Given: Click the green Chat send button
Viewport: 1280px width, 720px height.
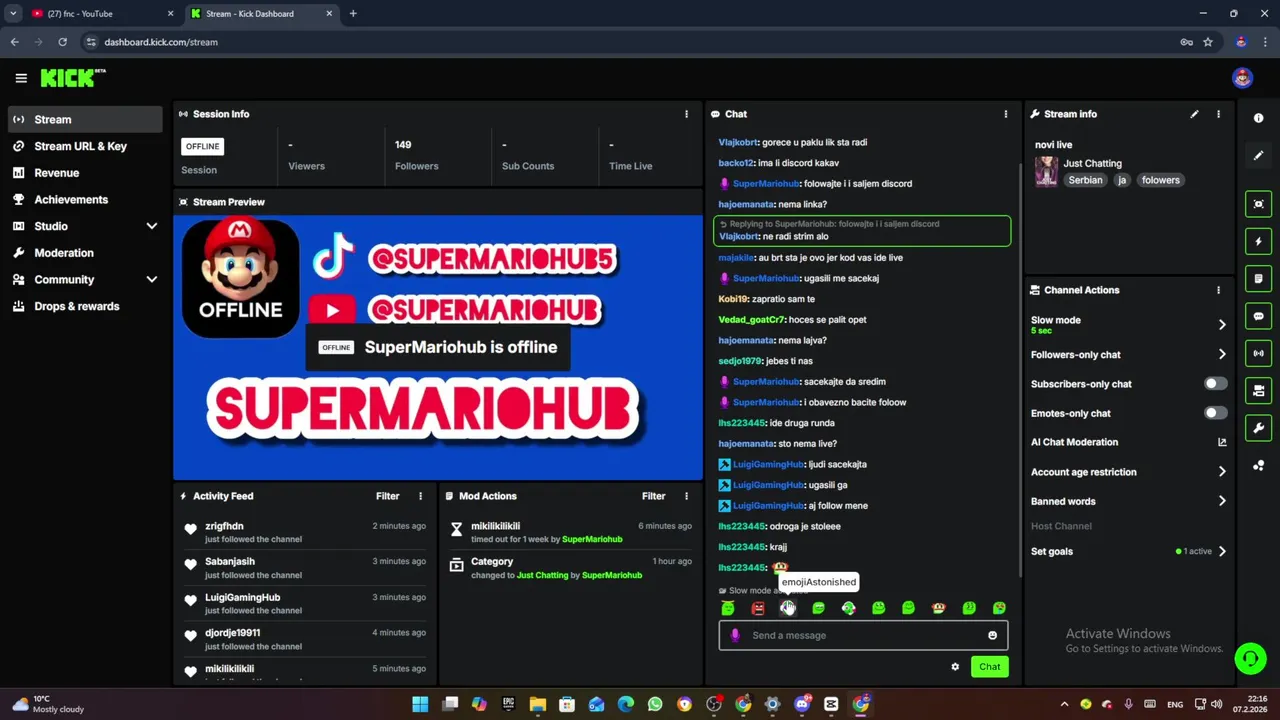Looking at the screenshot, I should (x=989, y=667).
